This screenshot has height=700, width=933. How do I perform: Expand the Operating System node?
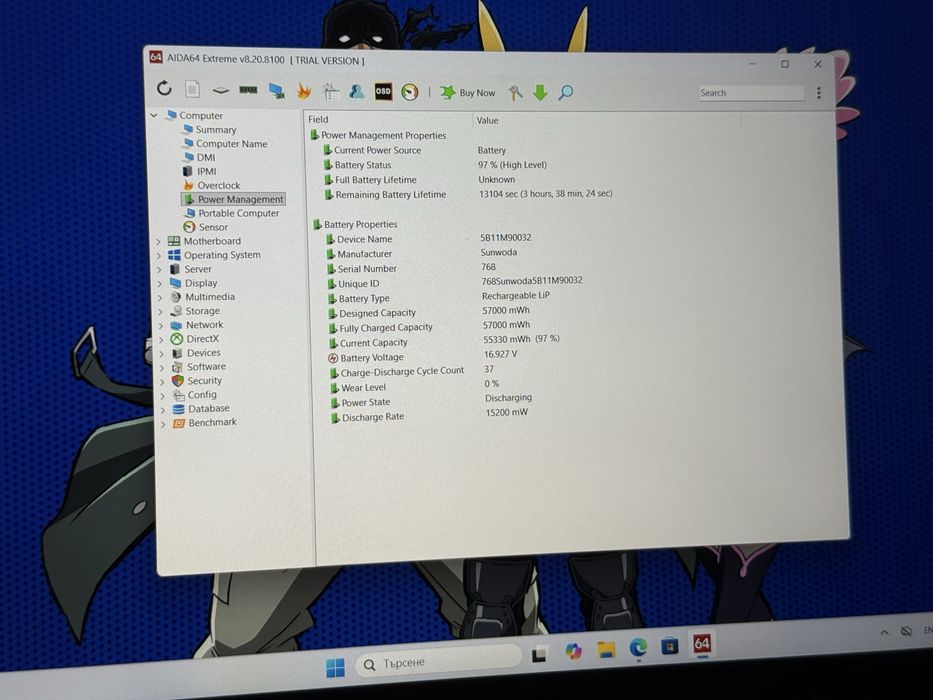159,255
